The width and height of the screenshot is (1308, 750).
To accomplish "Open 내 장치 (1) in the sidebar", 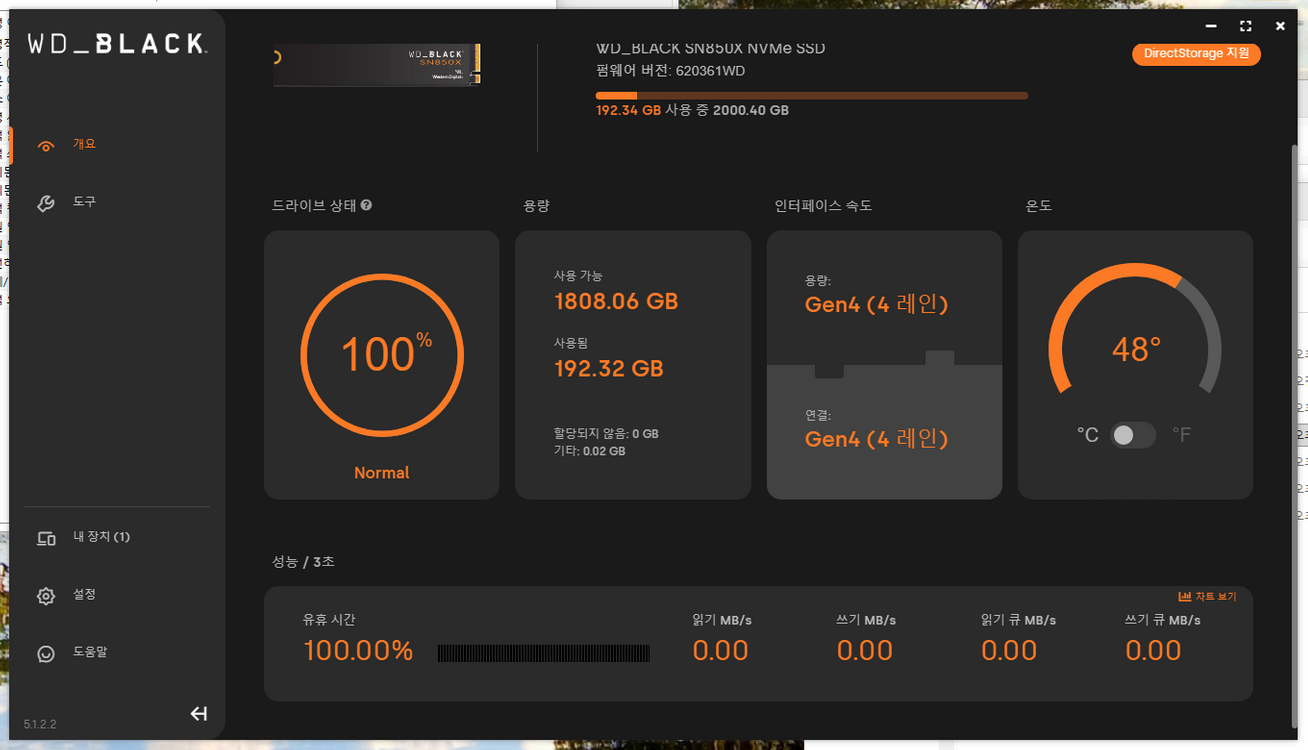I will tap(101, 537).
